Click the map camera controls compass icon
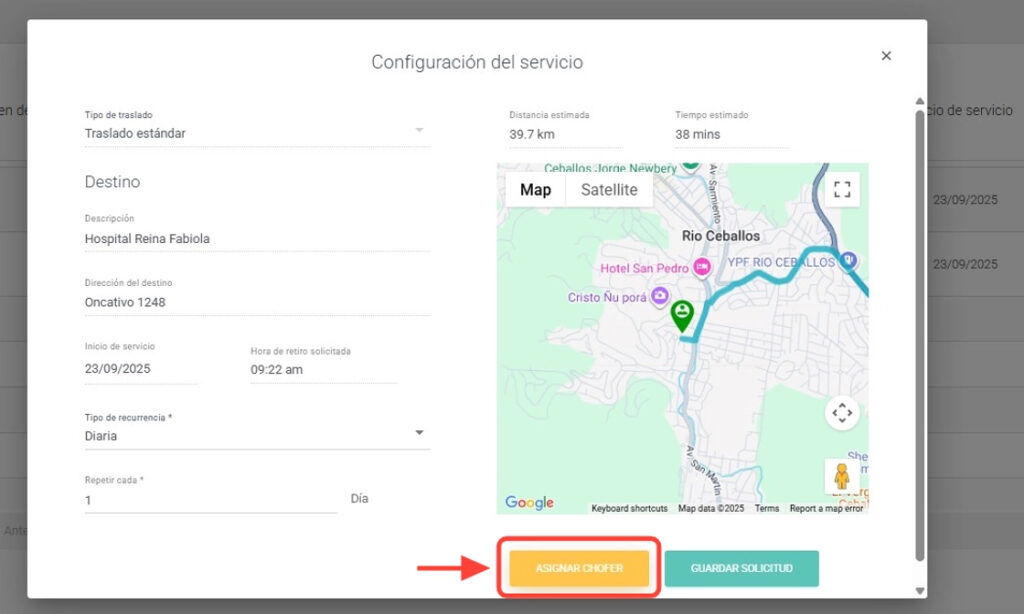Viewport: 1024px width, 614px height. [x=842, y=412]
